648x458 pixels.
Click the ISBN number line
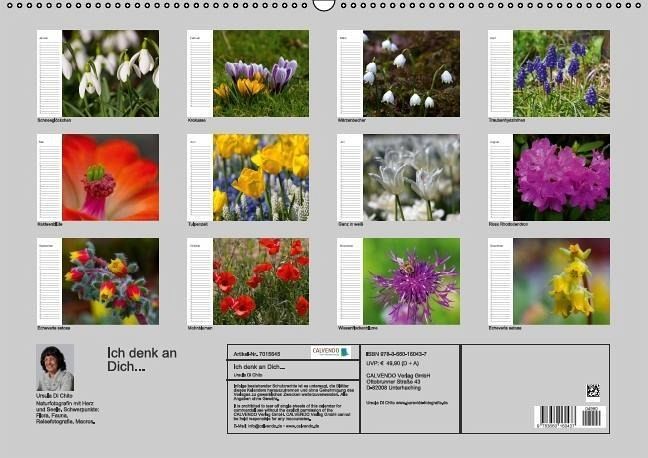396,354
